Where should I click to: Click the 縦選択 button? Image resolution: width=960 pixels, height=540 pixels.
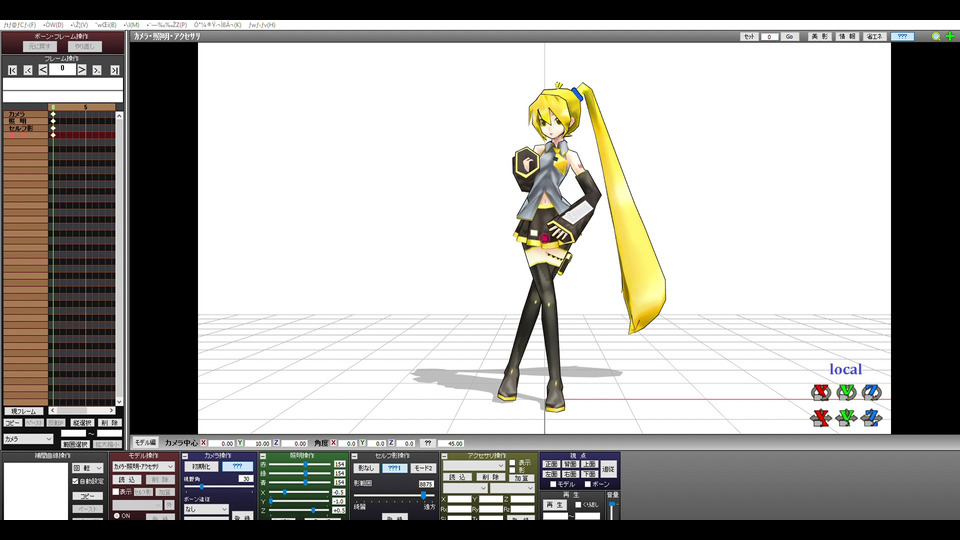[82, 423]
